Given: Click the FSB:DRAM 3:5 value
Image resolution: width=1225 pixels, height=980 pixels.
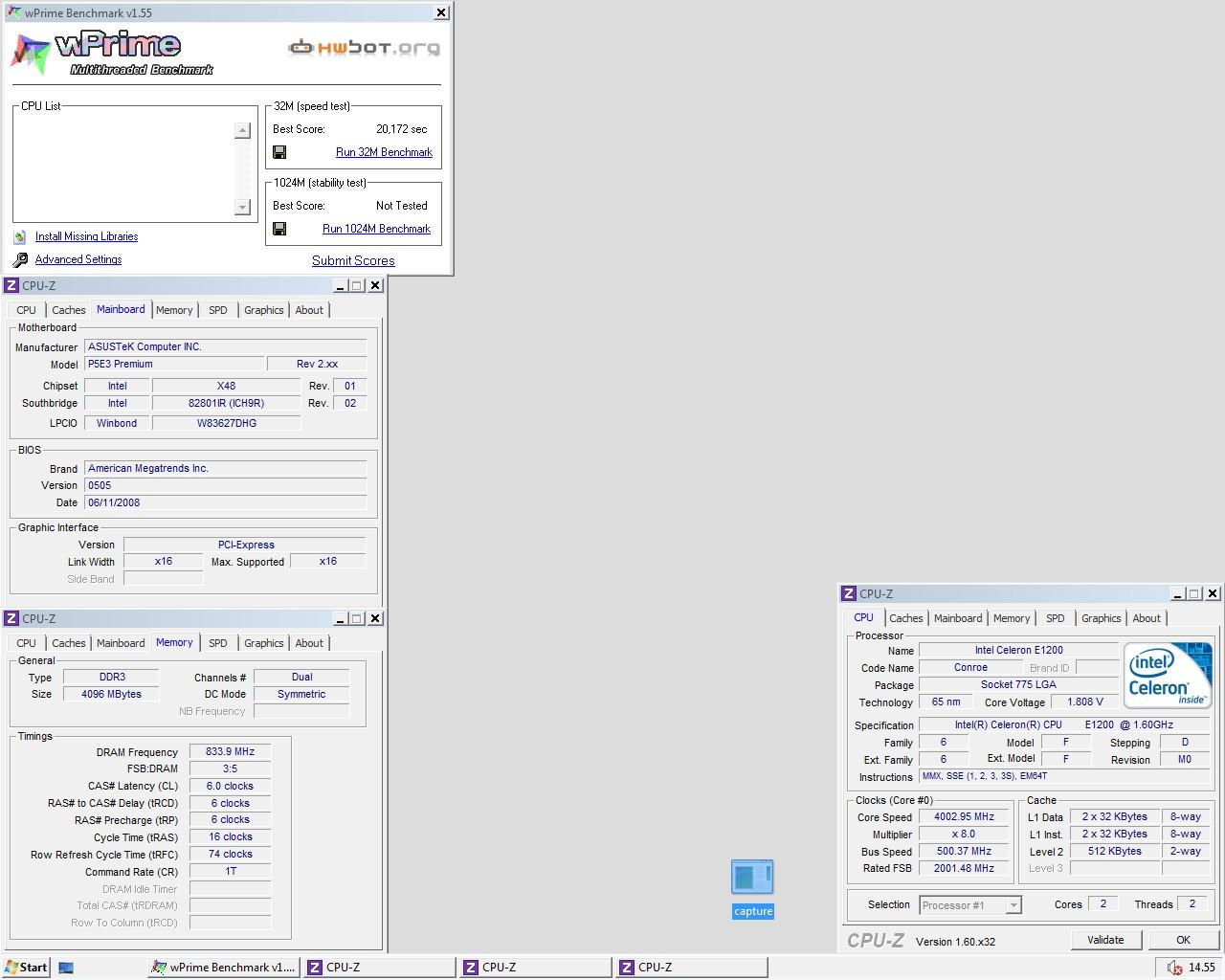Looking at the screenshot, I should (x=230, y=768).
